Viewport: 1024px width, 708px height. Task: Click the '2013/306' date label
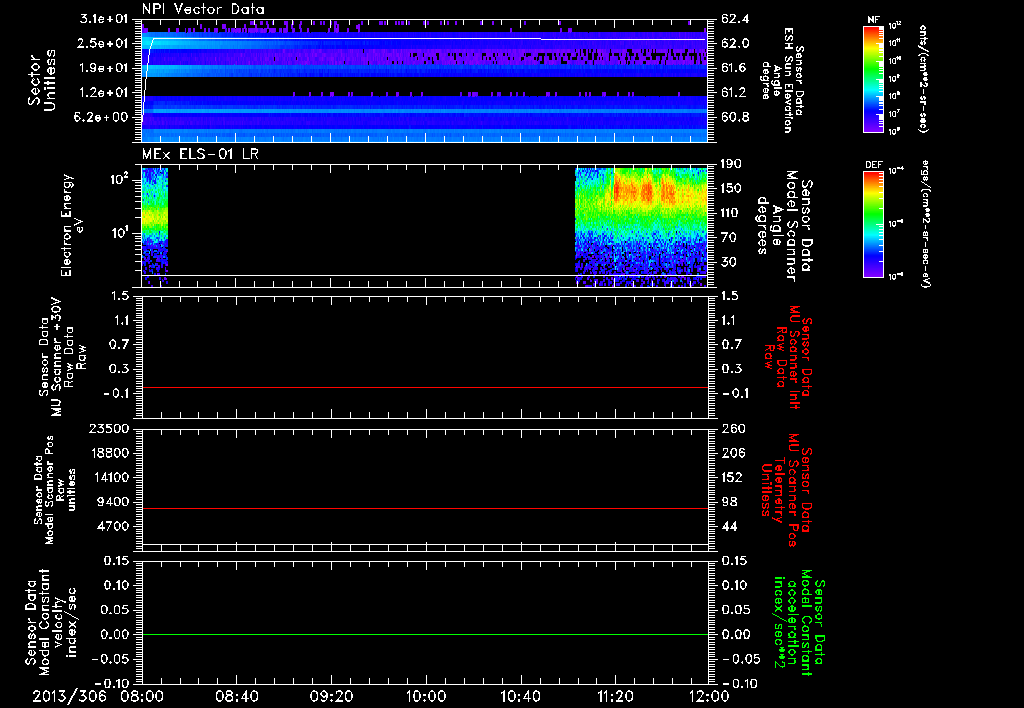[69, 696]
